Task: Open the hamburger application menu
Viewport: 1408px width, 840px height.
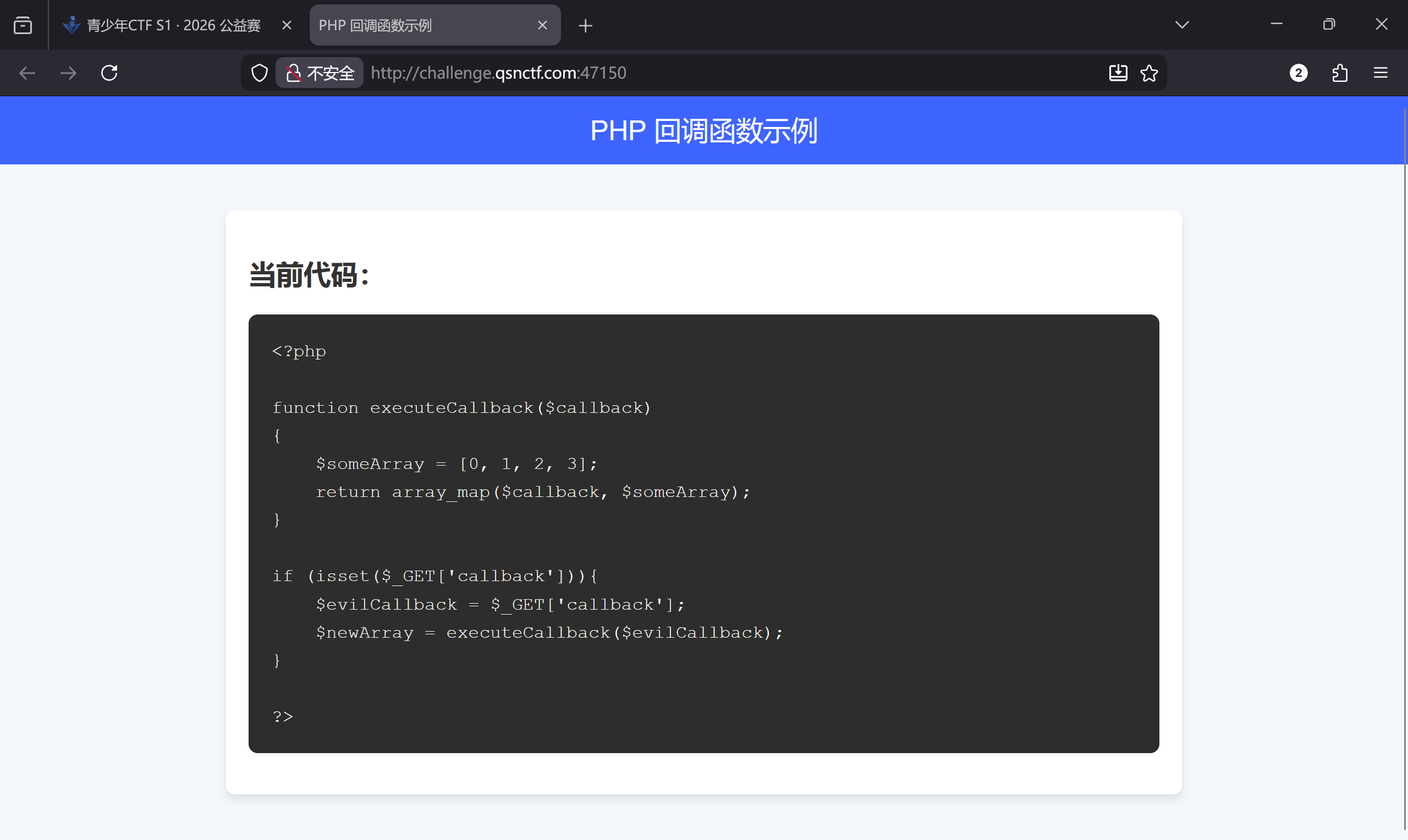Action: pos(1381,73)
